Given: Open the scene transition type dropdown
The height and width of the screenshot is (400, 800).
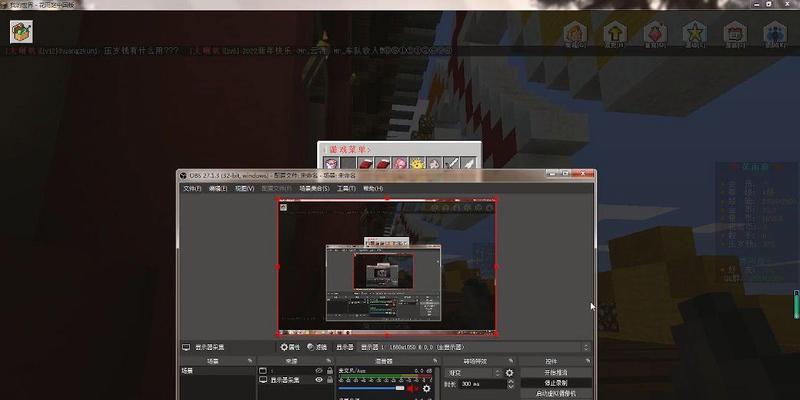Looking at the screenshot, I should [473, 373].
